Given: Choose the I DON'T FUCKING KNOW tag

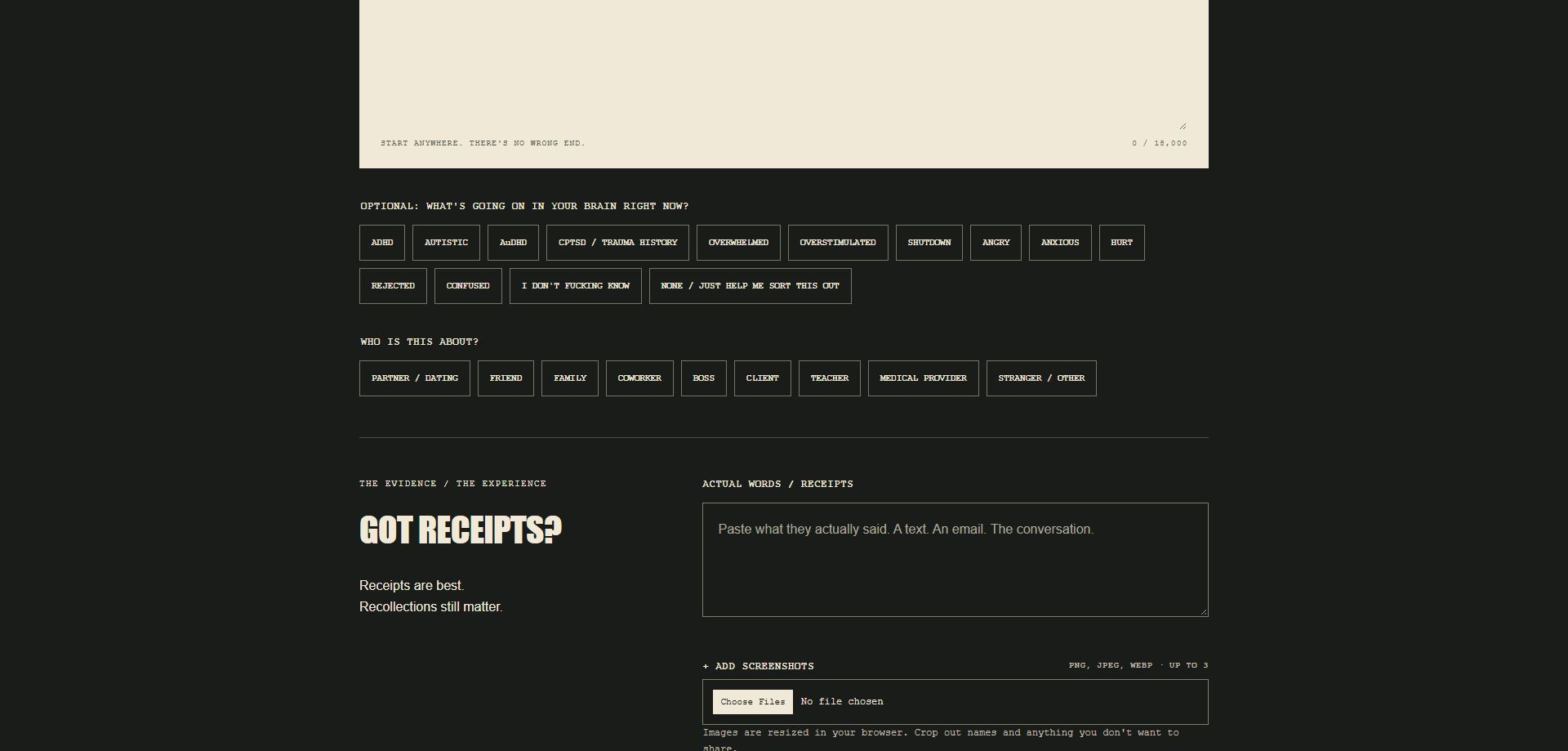Looking at the screenshot, I should (576, 286).
